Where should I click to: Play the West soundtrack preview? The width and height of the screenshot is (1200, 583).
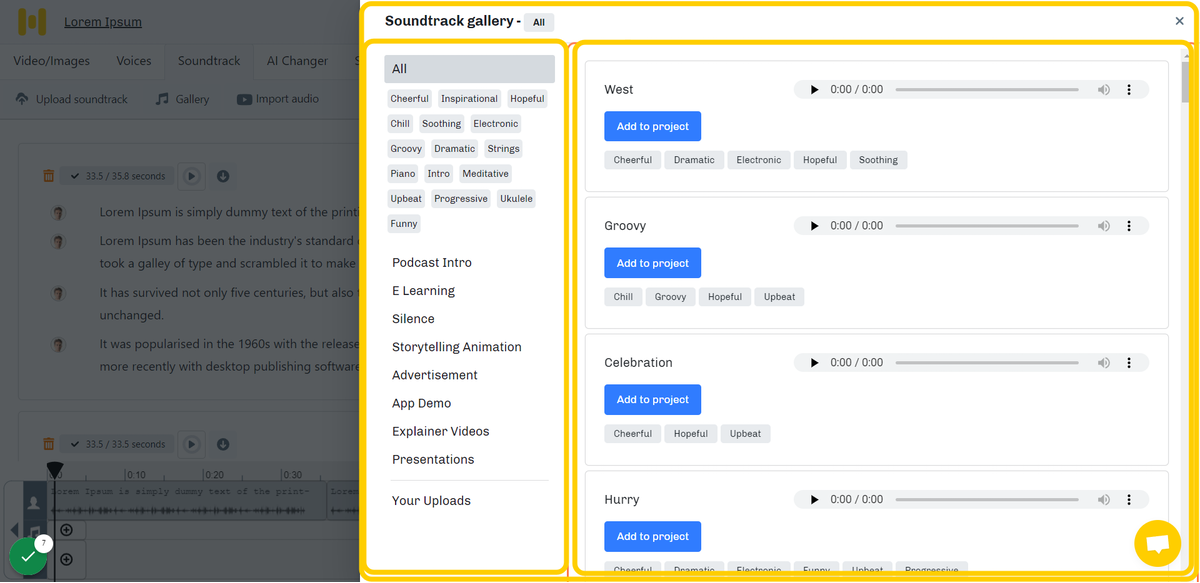(814, 90)
